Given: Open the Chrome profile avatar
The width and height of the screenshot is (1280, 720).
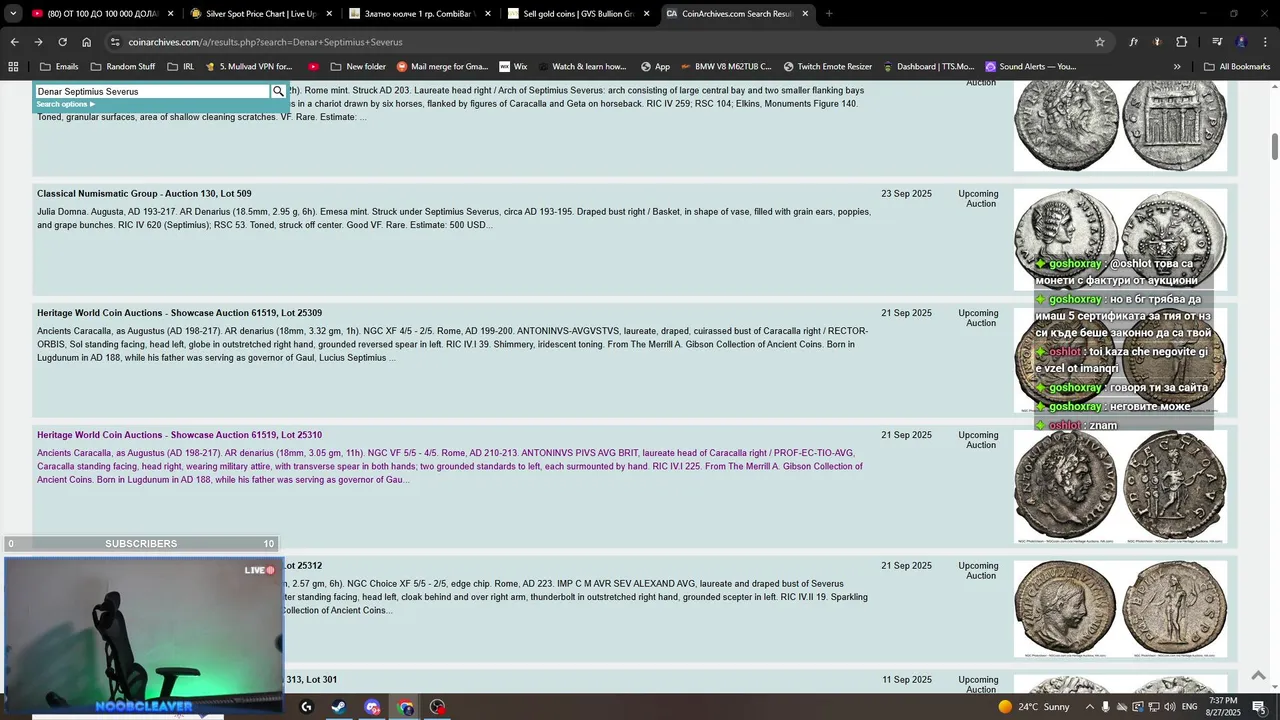Looking at the screenshot, I should point(1241,42).
